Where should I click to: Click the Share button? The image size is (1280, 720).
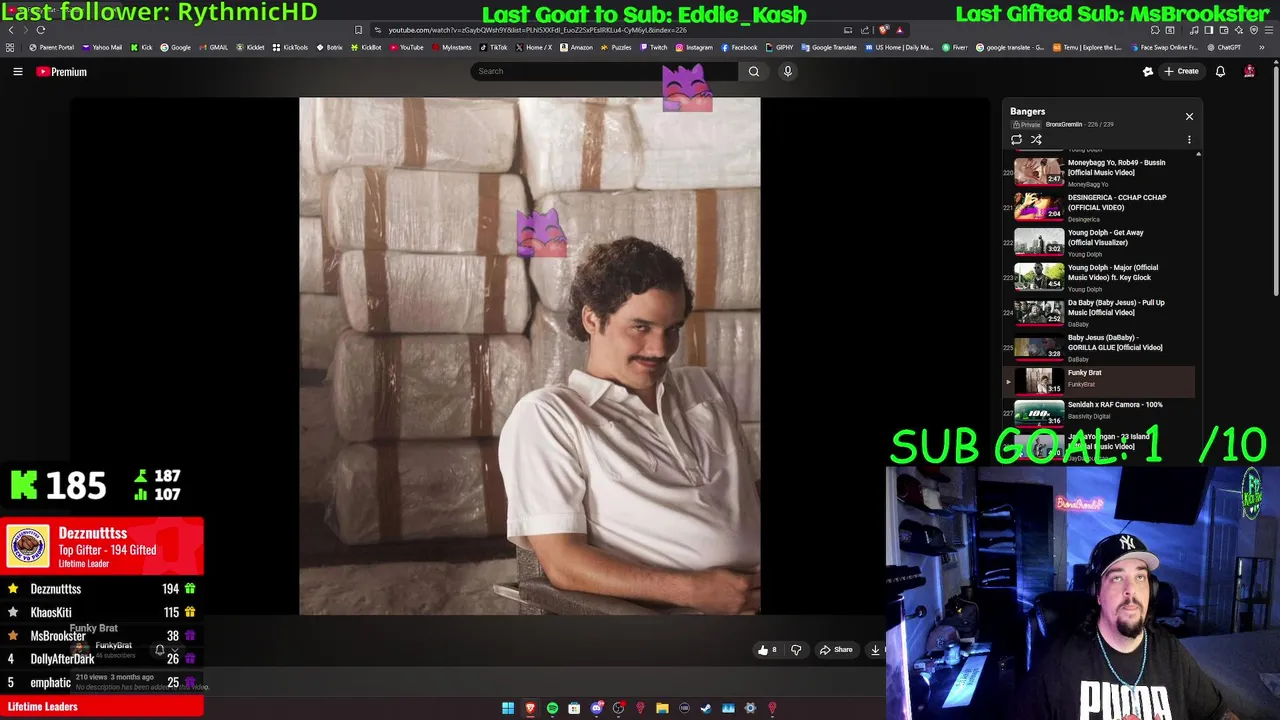[x=836, y=650]
